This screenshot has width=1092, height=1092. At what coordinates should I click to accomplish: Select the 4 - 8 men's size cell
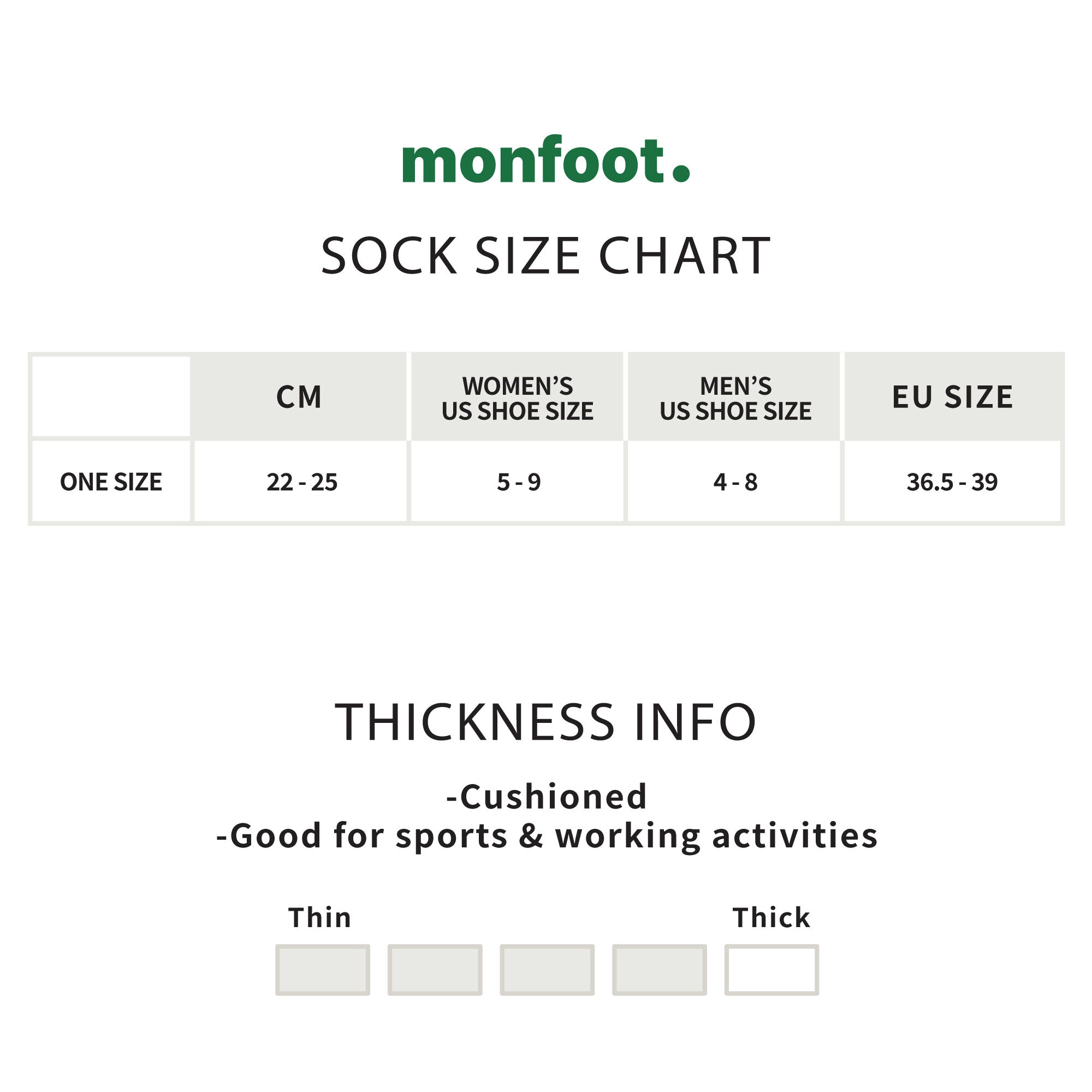pos(735,482)
